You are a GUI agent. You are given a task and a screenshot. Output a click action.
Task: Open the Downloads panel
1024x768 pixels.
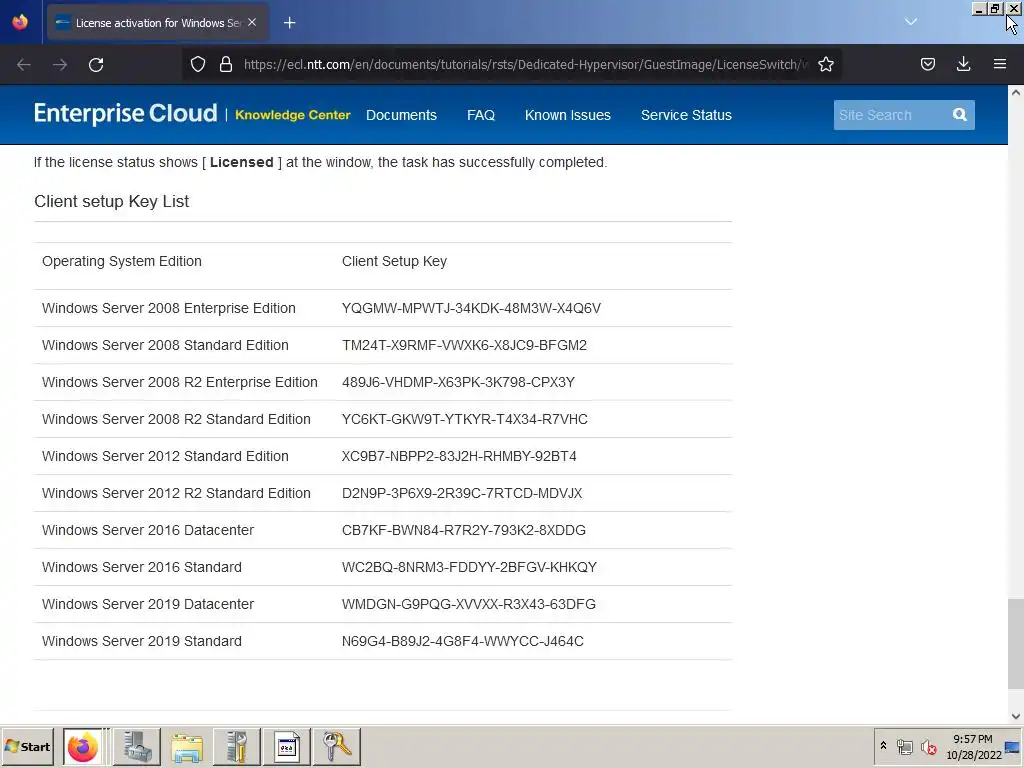[963, 64]
